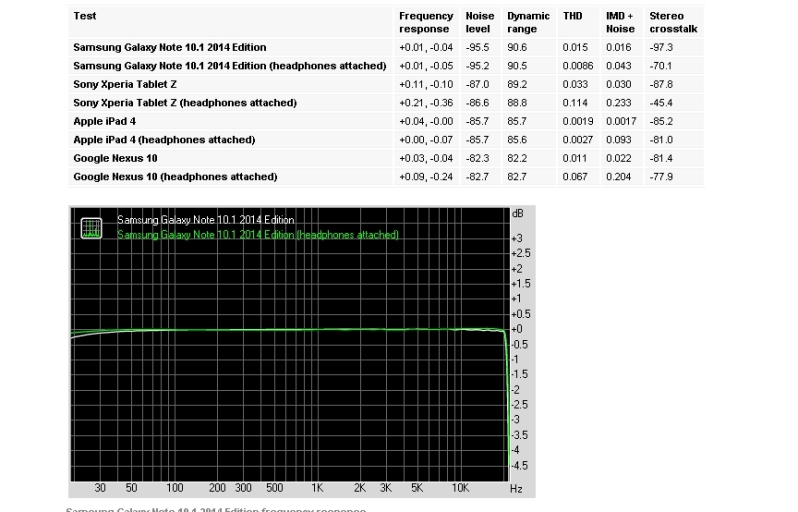Viewport: 798px width, 512px height.
Task: Click the 0.043 IMD + Noise value
Action: 618,66
